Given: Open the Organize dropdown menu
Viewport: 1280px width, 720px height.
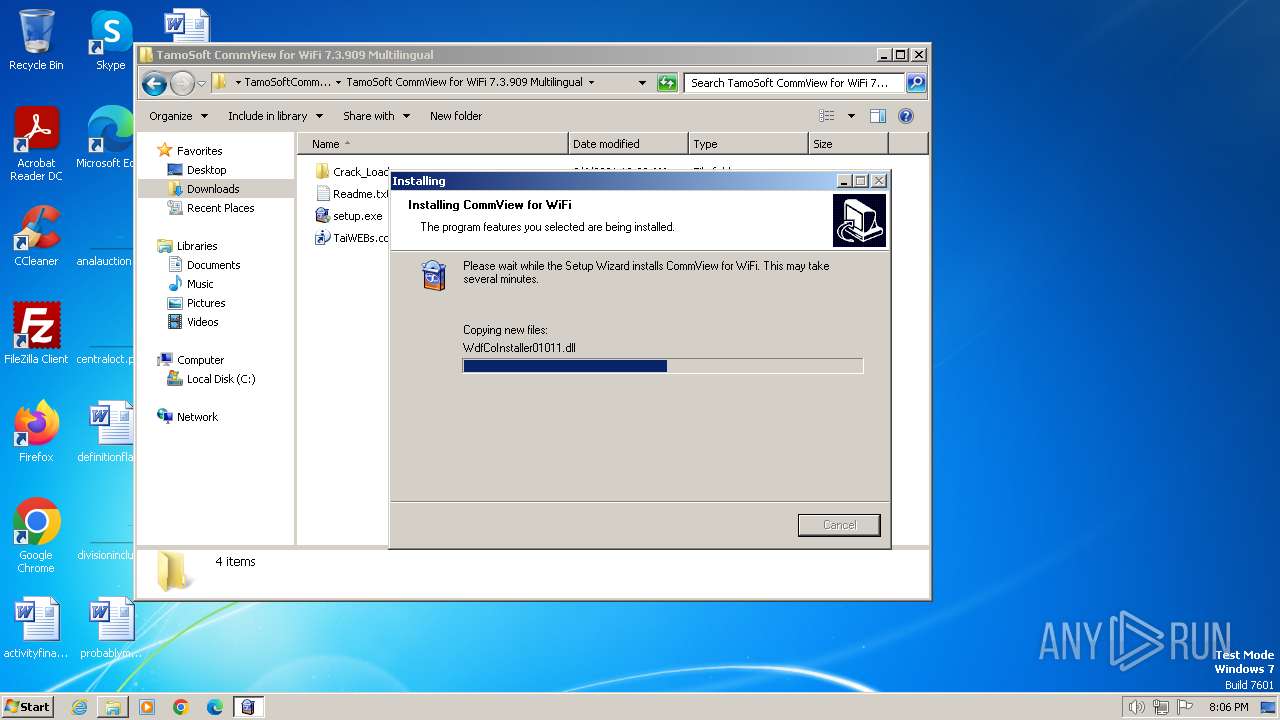Looking at the screenshot, I should coord(178,116).
